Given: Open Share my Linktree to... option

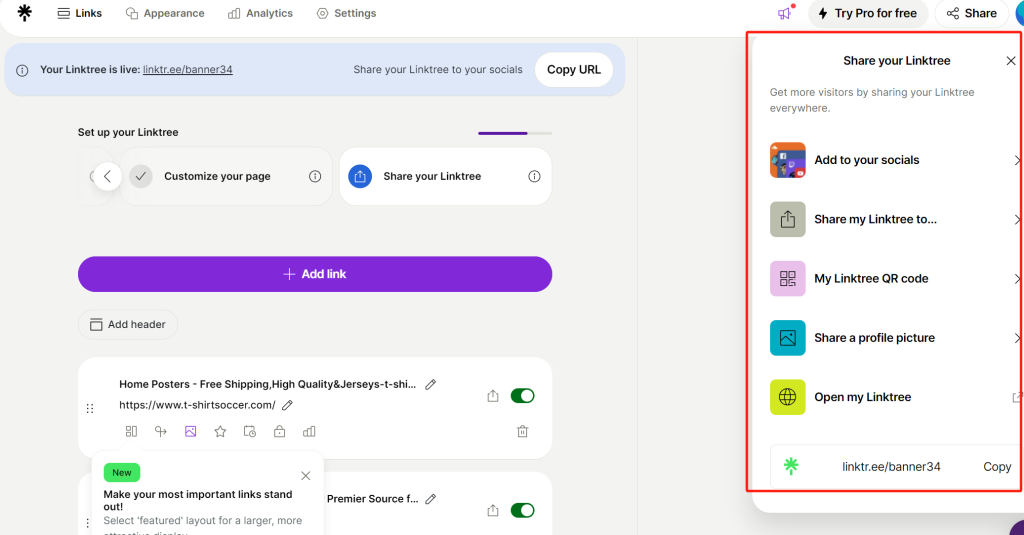Looking at the screenshot, I should (895, 219).
